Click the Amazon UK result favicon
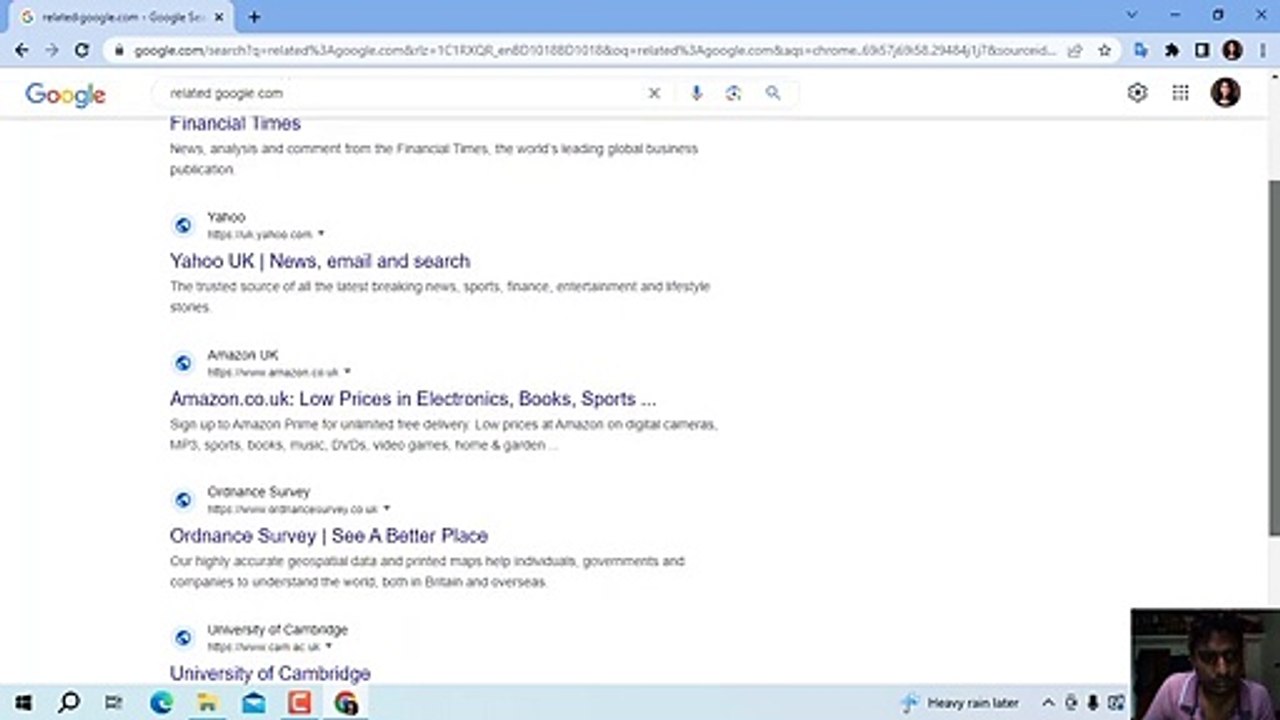The height and width of the screenshot is (720, 1280). (183, 363)
